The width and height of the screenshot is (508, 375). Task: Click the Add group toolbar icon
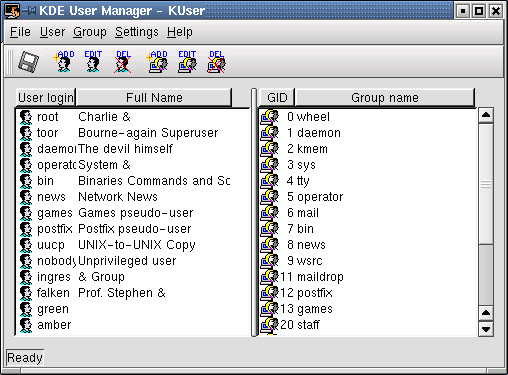(x=157, y=62)
